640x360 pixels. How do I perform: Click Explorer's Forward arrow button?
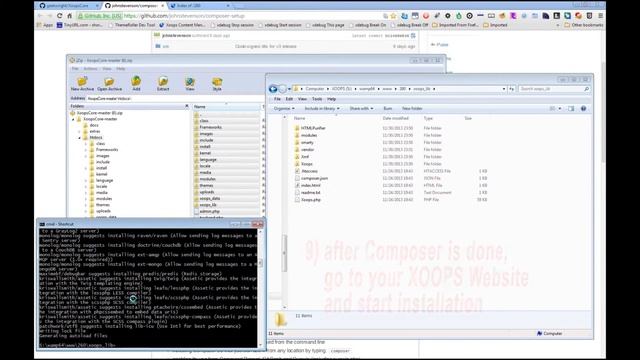tap(282, 89)
